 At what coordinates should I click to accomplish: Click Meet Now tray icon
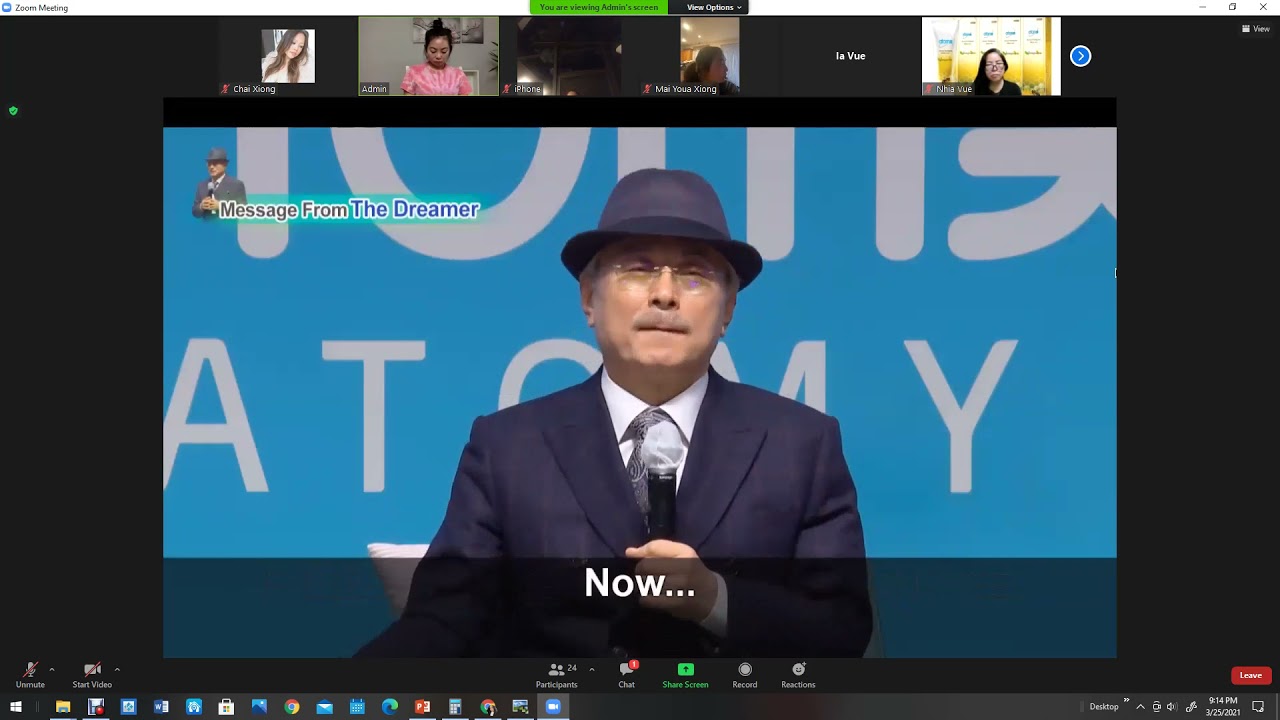tap(1157, 707)
